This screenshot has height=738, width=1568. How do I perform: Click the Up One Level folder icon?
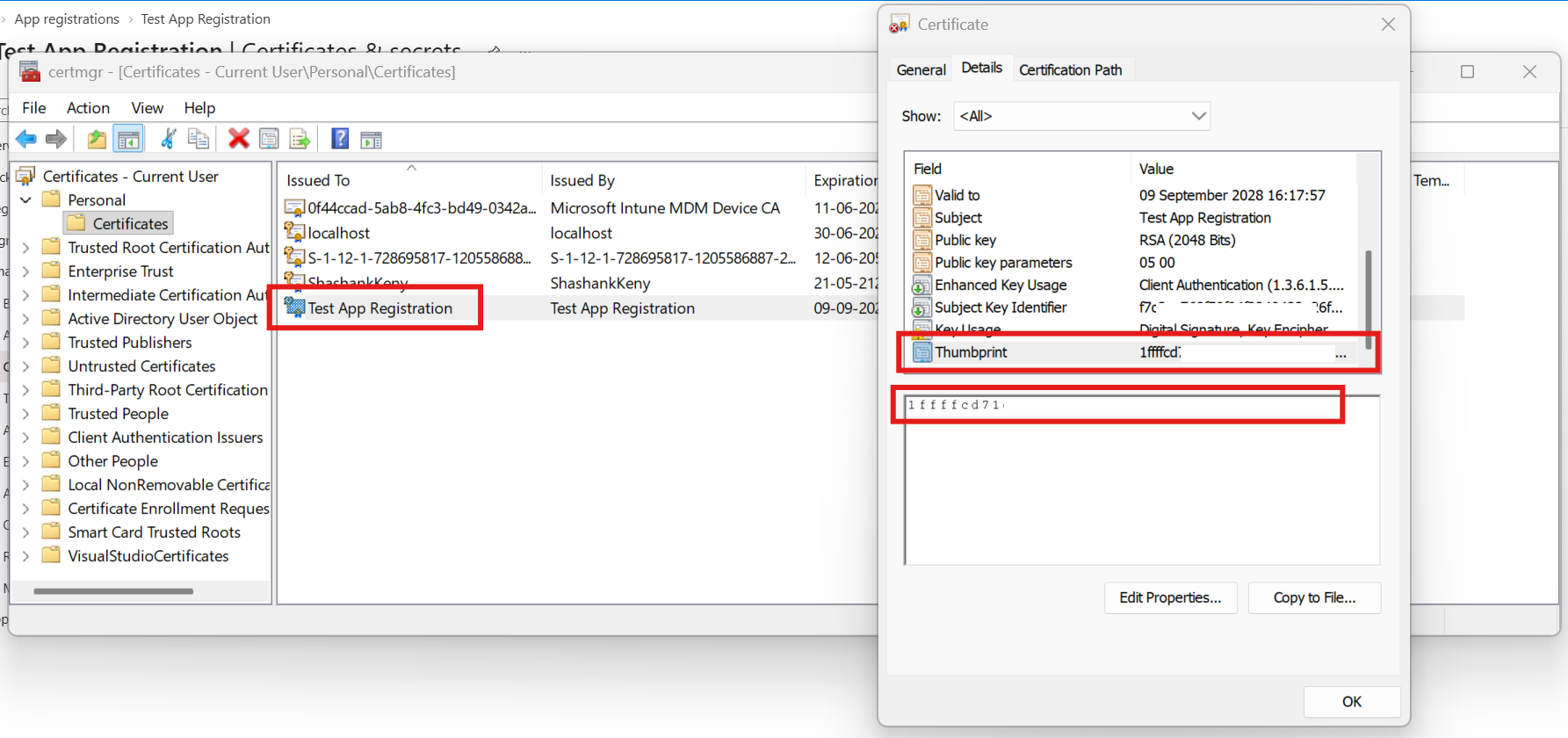pos(97,139)
